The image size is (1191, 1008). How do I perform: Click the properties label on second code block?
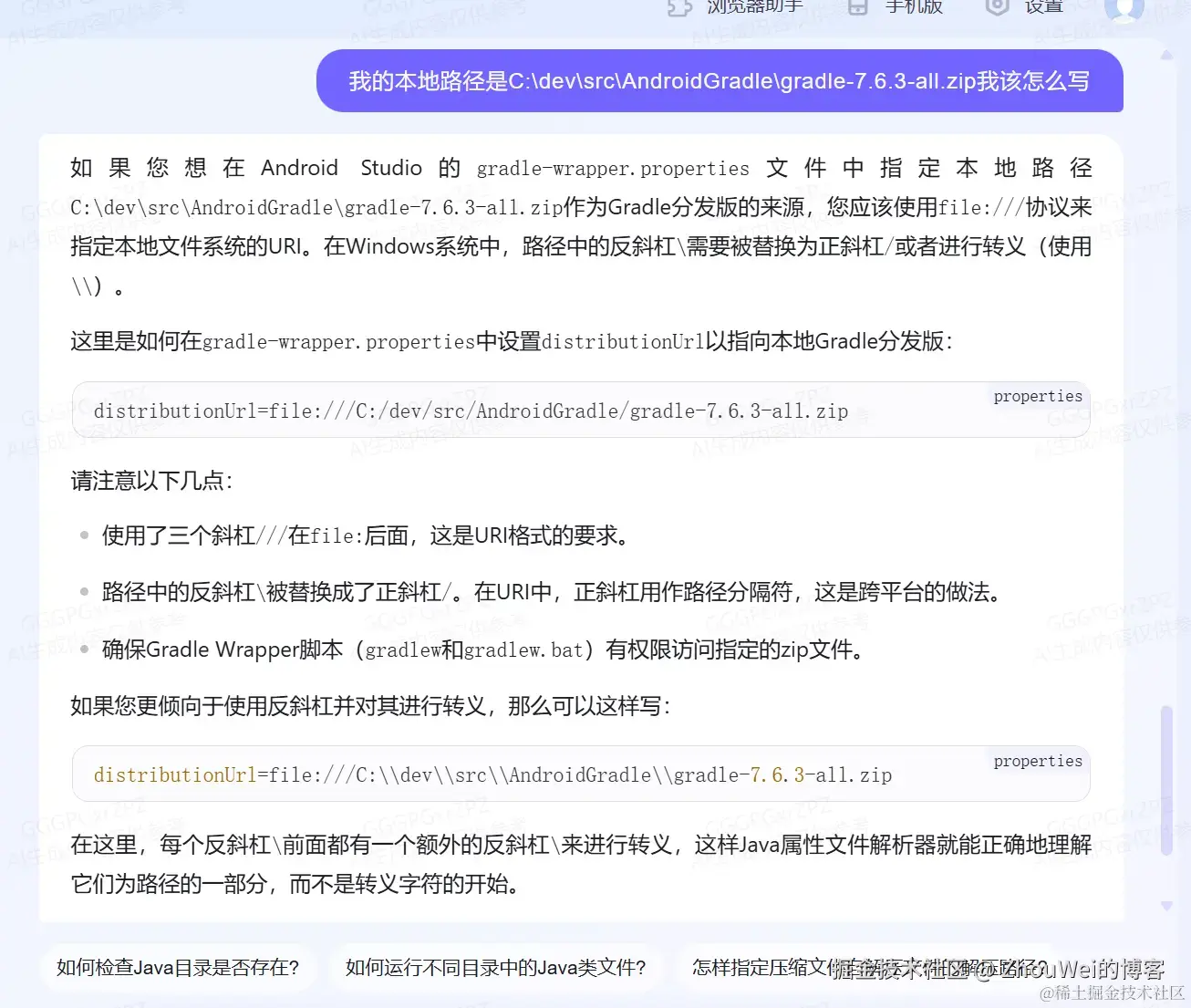(1037, 761)
